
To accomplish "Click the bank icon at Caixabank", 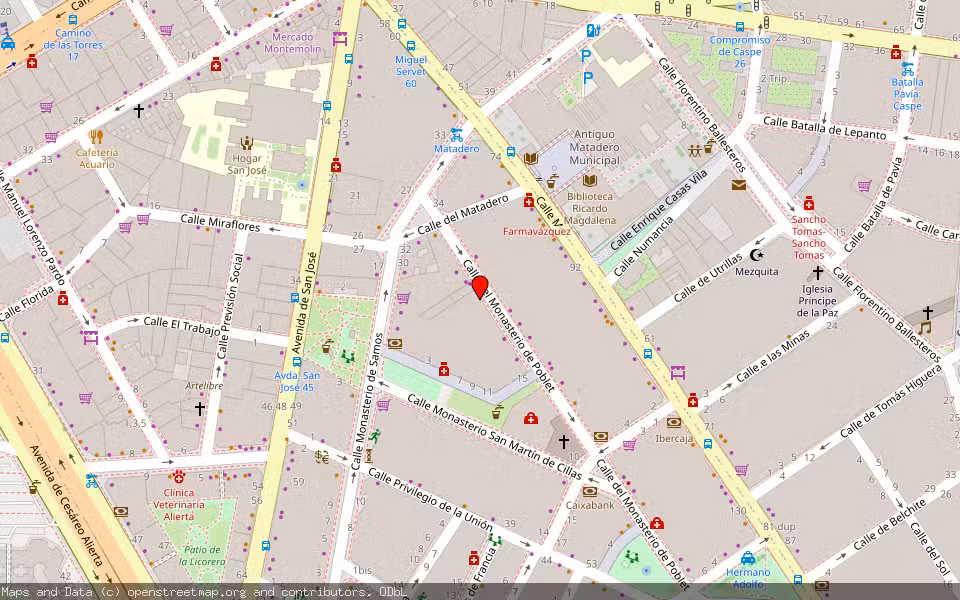I will pos(590,492).
